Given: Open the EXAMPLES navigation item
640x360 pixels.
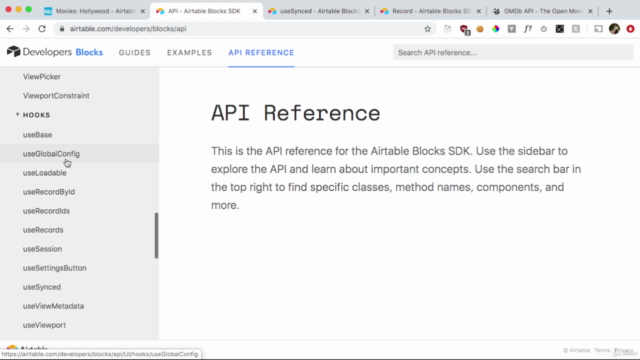Looking at the screenshot, I should 189,53.
